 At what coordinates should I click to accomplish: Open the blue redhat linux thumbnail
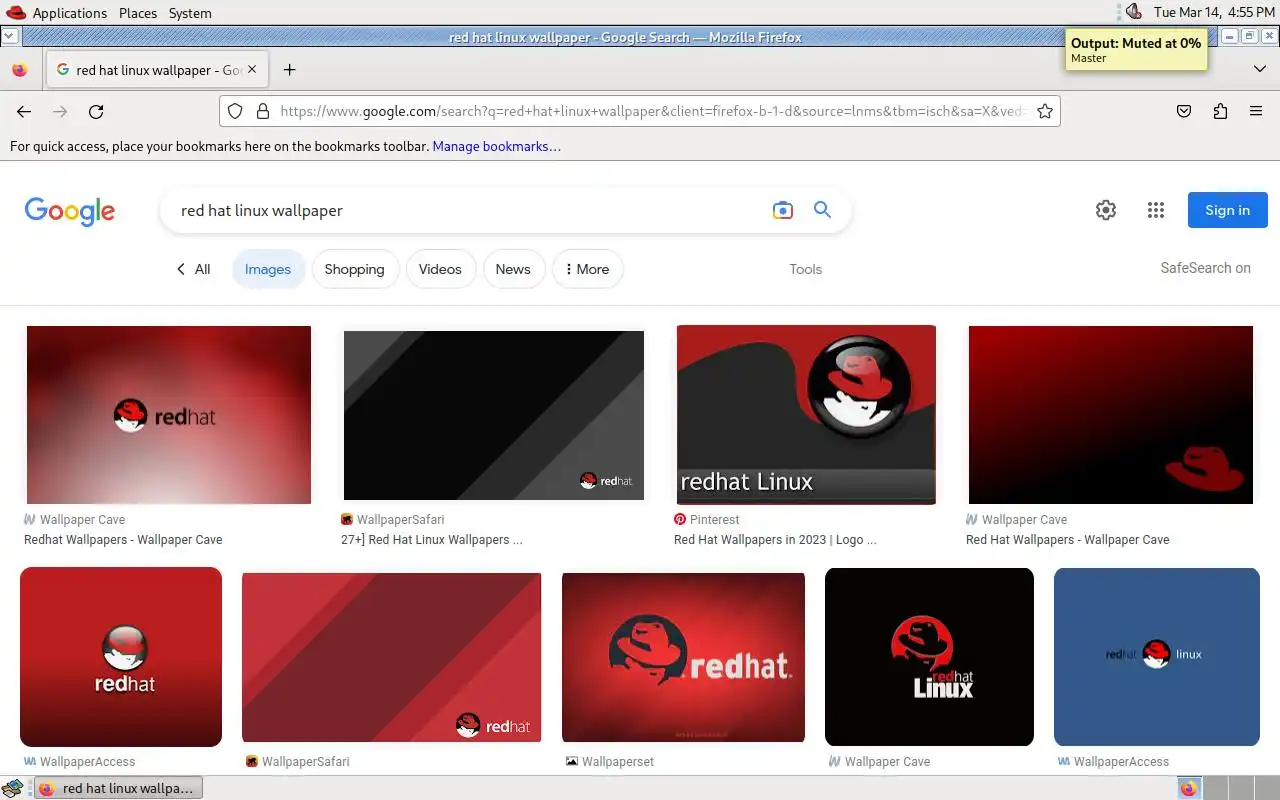[1156, 657]
